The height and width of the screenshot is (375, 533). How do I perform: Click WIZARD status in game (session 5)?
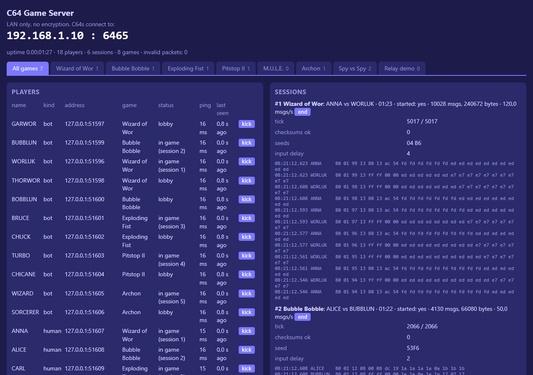tap(171, 297)
